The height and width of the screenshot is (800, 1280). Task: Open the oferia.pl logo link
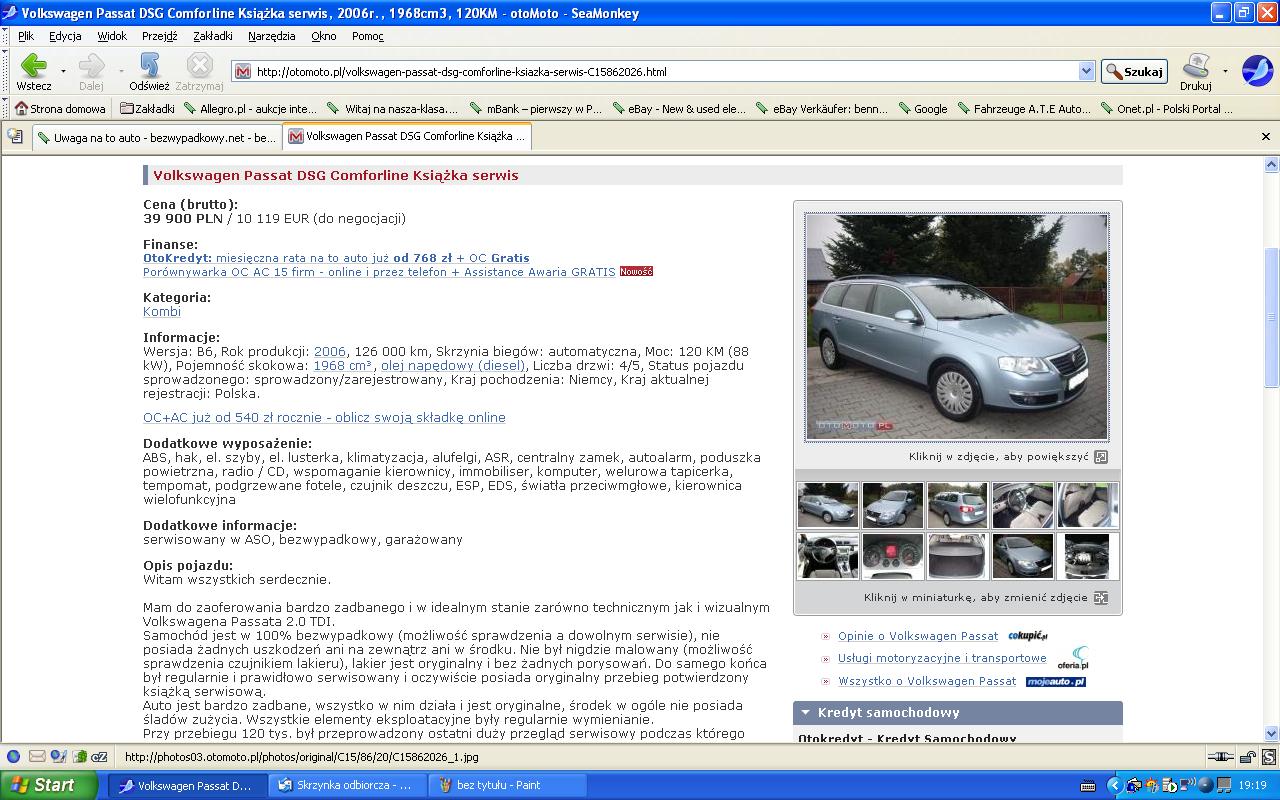point(1072,658)
